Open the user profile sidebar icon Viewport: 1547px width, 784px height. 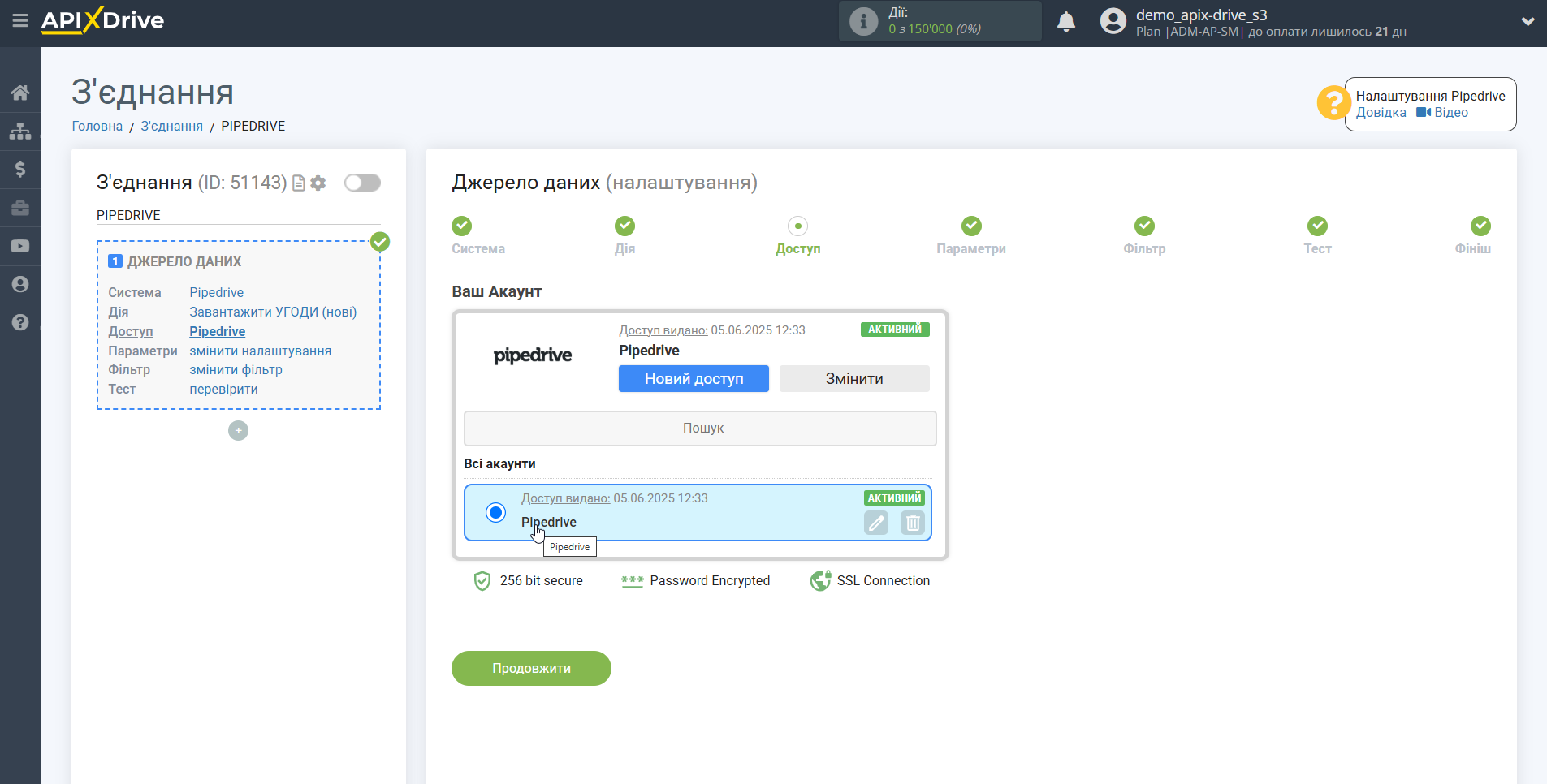coord(20,284)
